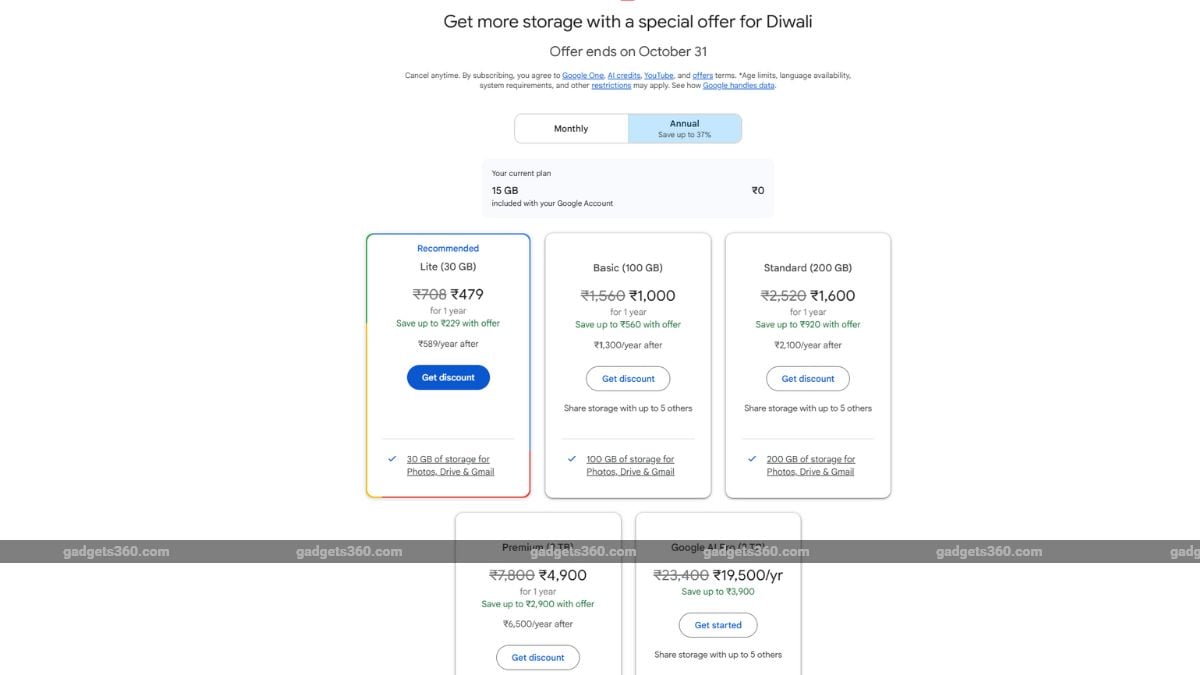
Task: Switch to Monthly billing tab
Action: (x=571, y=129)
